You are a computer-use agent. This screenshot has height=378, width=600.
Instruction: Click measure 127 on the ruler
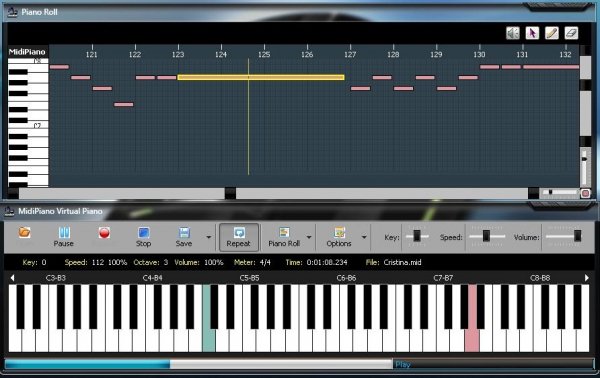pos(350,54)
